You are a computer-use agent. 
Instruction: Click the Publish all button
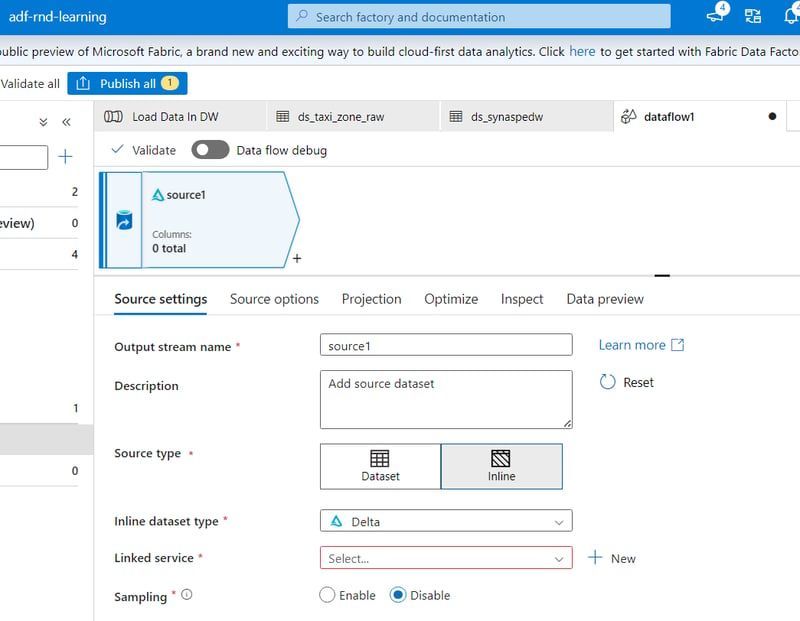(x=127, y=84)
